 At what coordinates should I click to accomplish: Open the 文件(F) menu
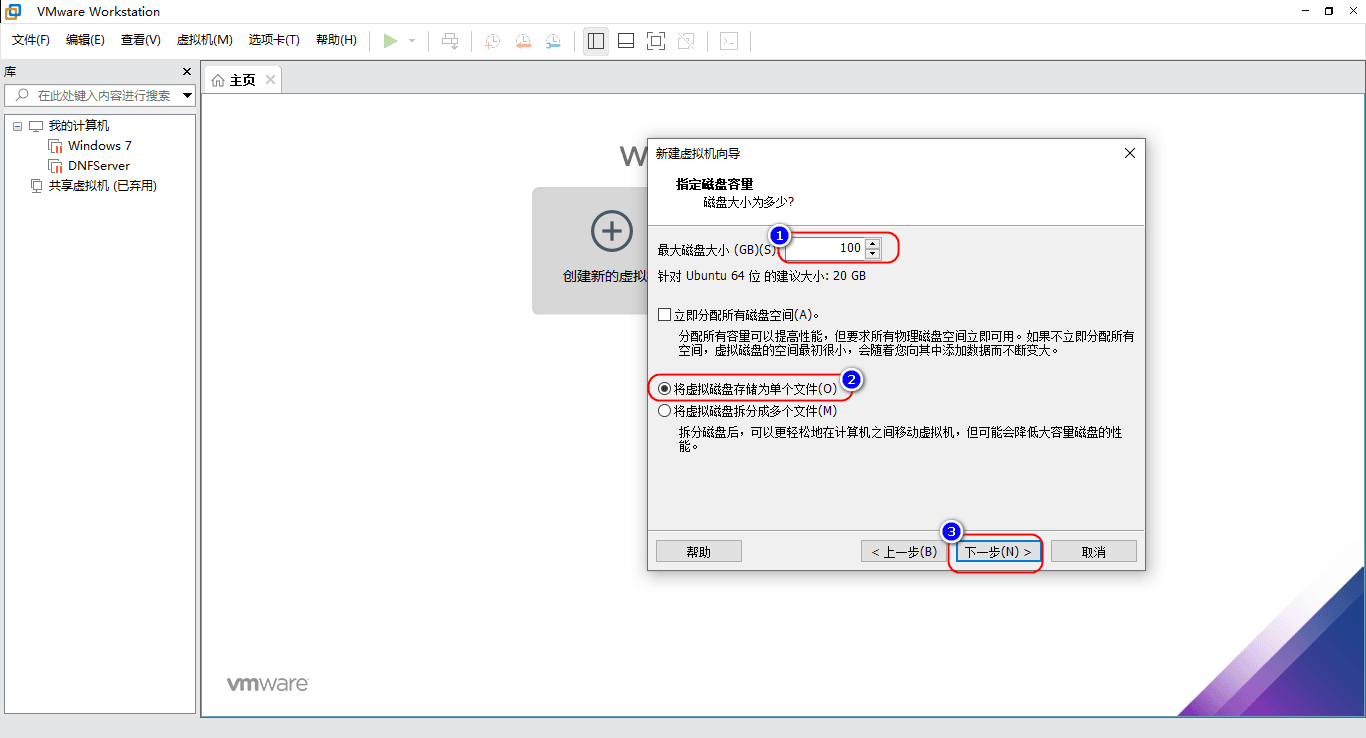click(31, 40)
